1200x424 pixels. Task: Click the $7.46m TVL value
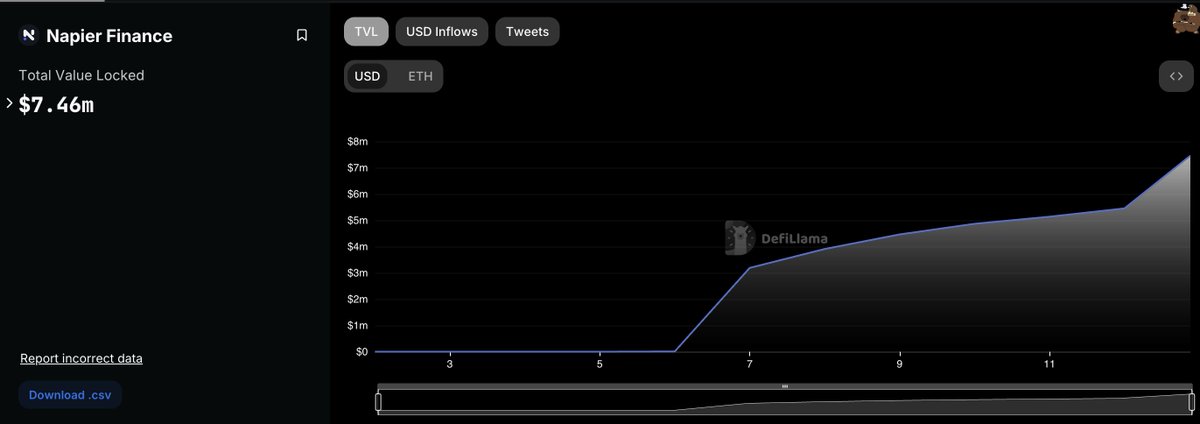57,104
